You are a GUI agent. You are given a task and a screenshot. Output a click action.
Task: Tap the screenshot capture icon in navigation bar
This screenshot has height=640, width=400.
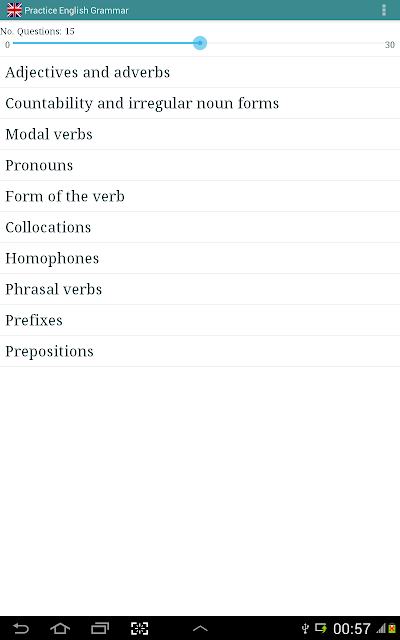139,628
